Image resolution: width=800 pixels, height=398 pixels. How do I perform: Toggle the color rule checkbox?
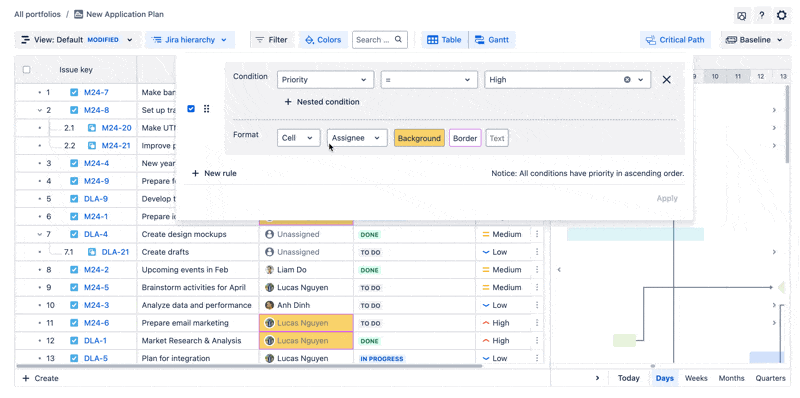pyautogui.click(x=191, y=109)
